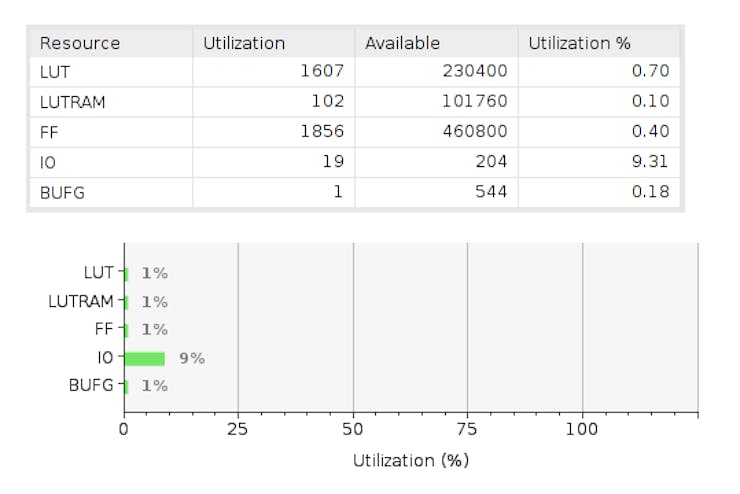
Task: Click the Available column header
Action: click(x=402, y=43)
